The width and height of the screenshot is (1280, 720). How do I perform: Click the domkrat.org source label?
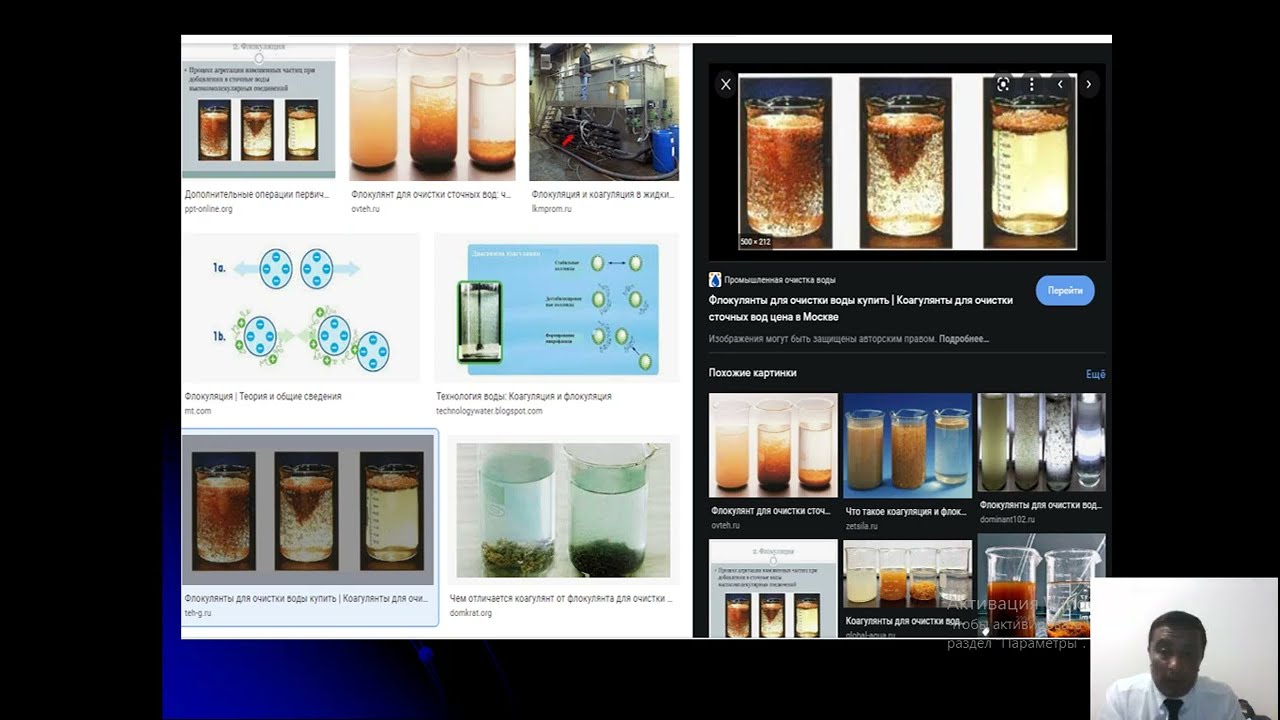pyautogui.click(x=471, y=612)
